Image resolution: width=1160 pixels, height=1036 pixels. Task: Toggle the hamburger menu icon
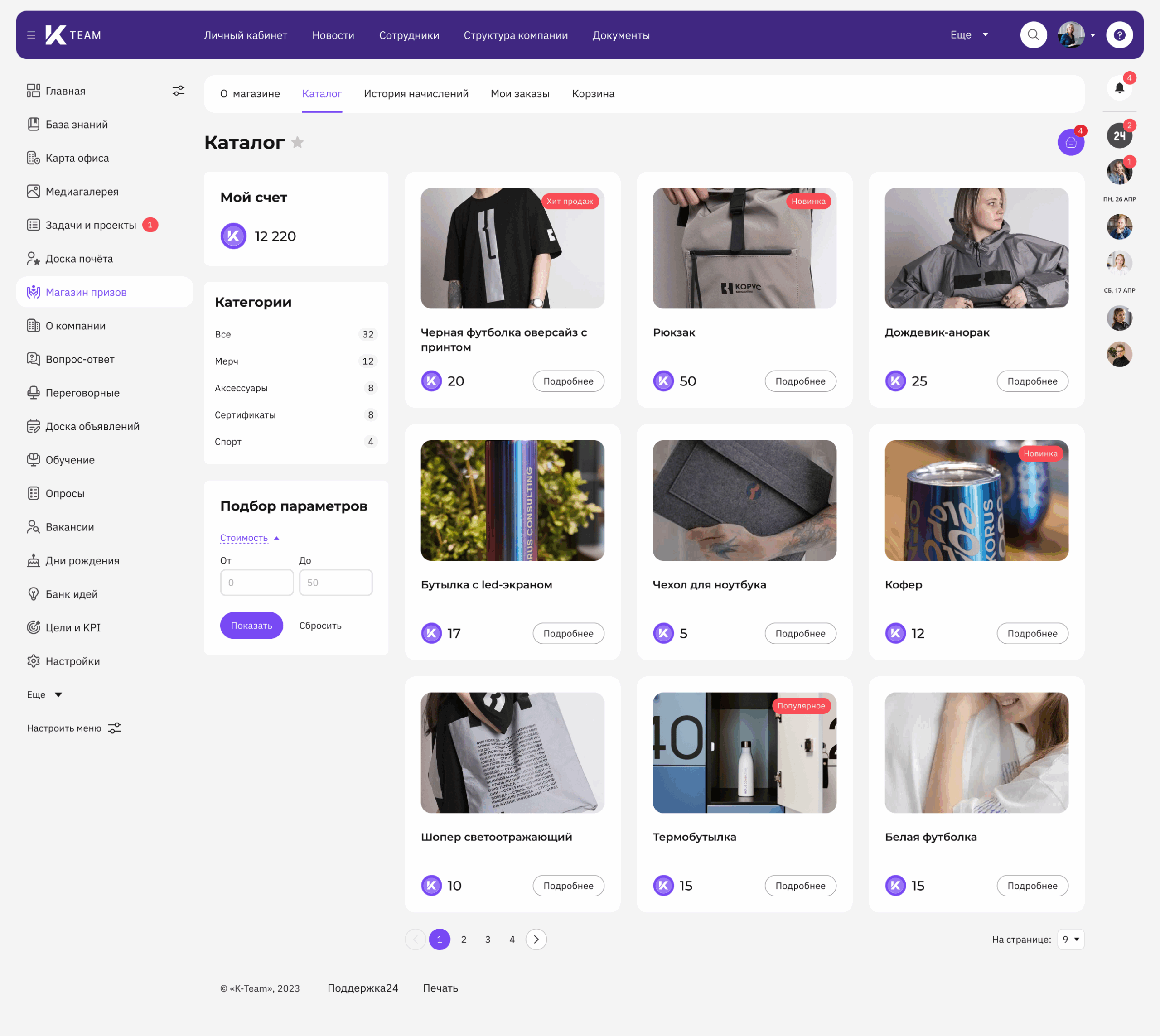click(31, 35)
